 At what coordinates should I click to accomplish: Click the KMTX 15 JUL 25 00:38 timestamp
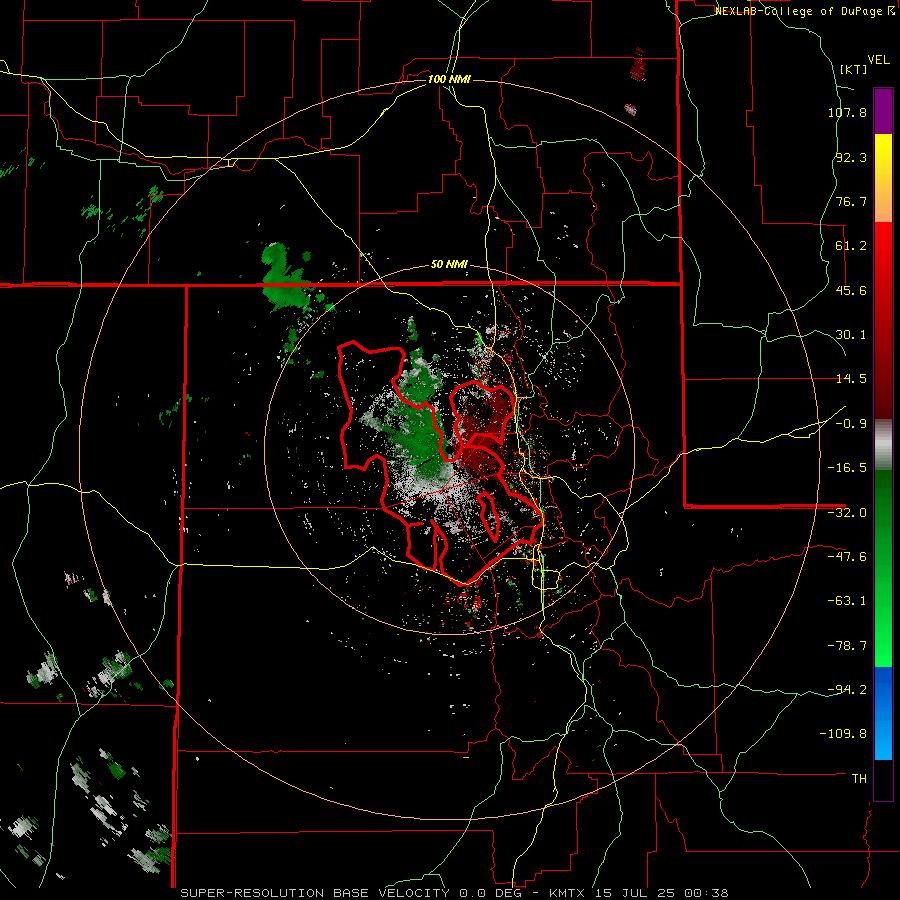[639, 893]
